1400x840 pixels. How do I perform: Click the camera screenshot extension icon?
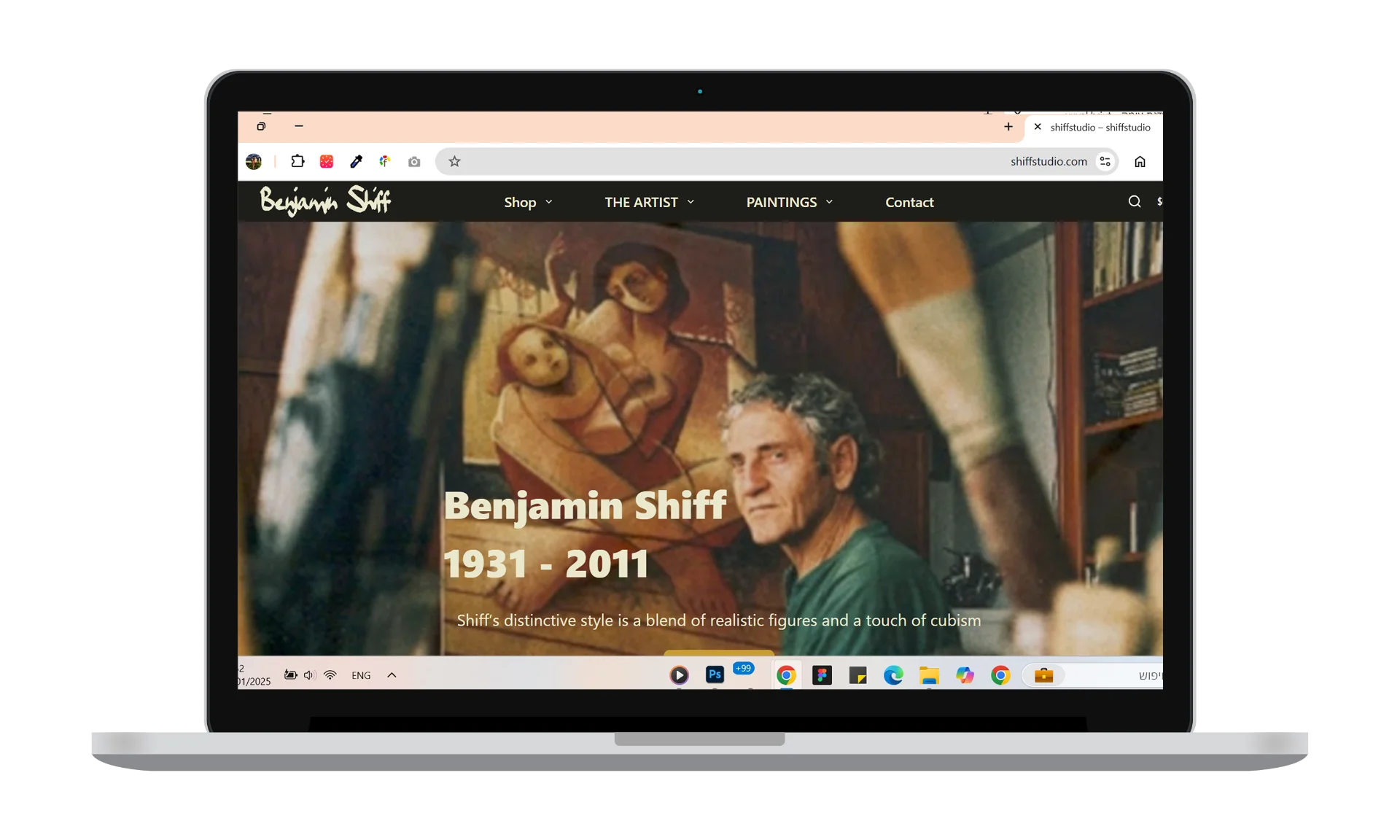pos(414,162)
